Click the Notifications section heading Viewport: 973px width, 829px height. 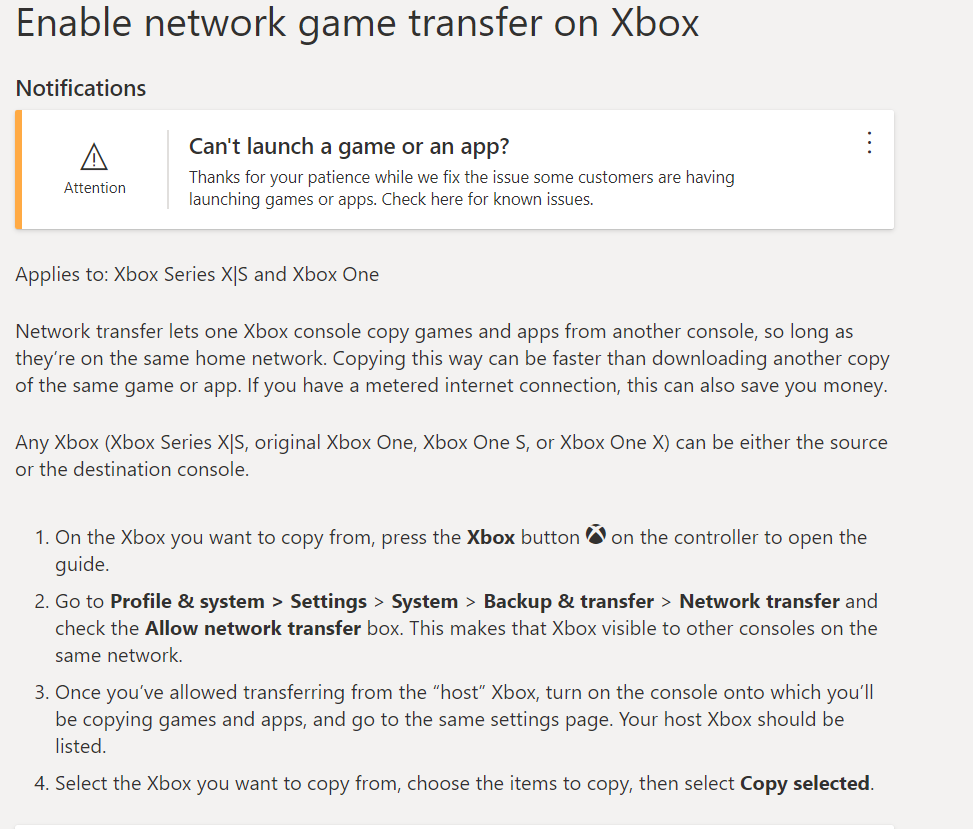[x=81, y=88]
